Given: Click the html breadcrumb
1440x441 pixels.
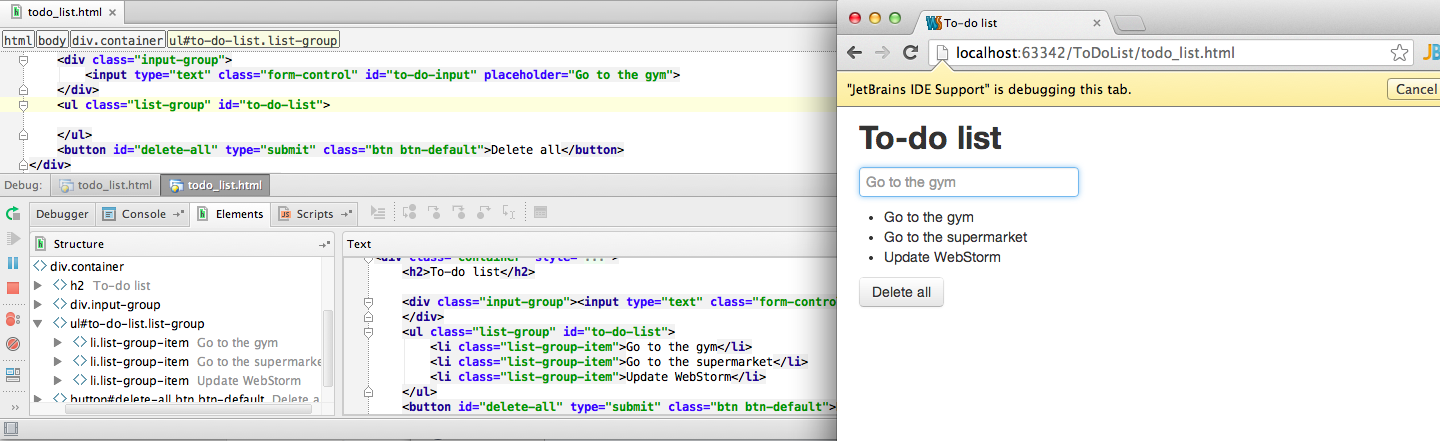Looking at the screenshot, I should tap(18, 40).
